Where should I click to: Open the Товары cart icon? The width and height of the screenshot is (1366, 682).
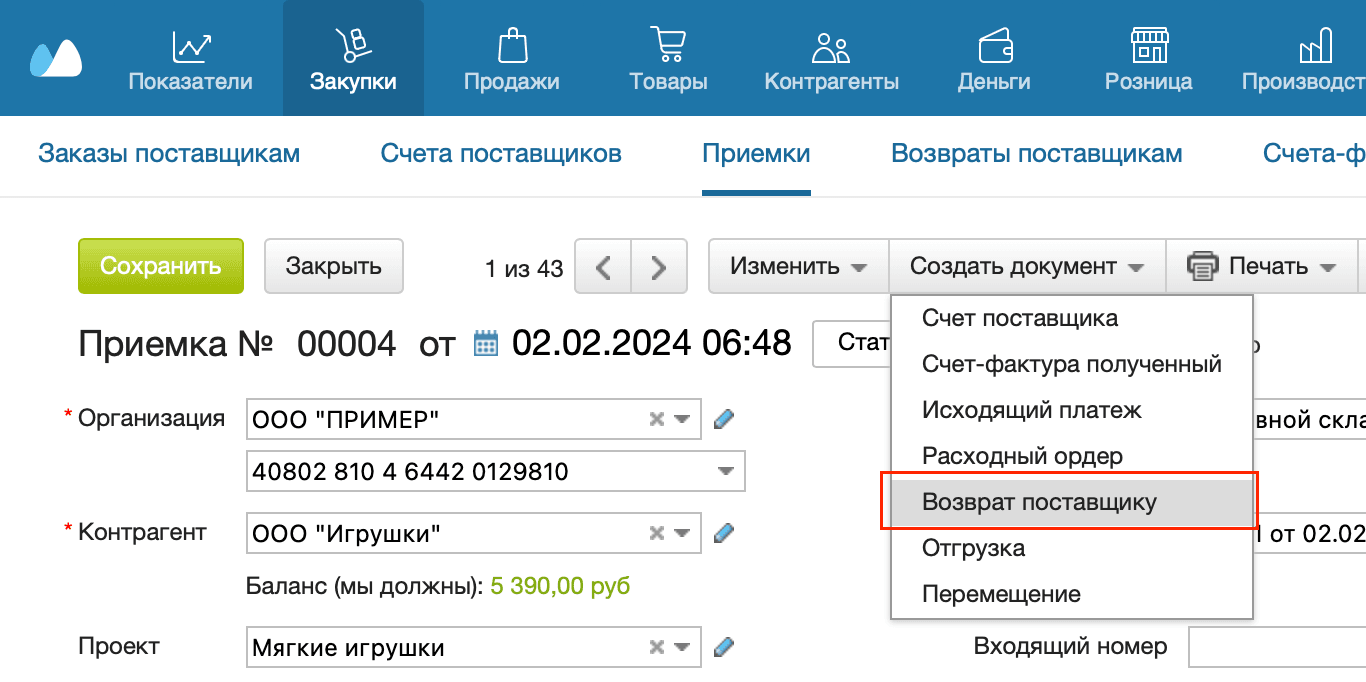point(667,45)
